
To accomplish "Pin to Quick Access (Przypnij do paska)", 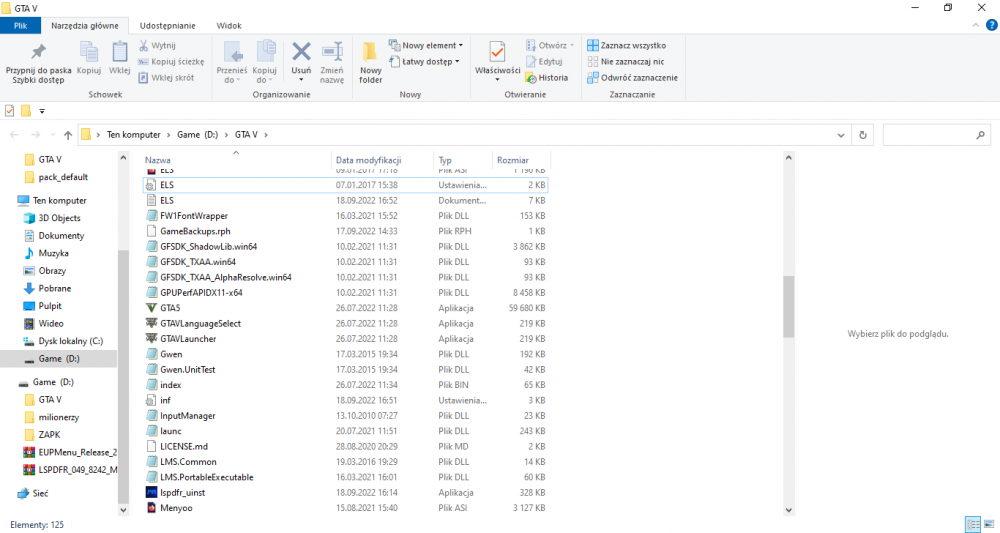I will 38,63.
